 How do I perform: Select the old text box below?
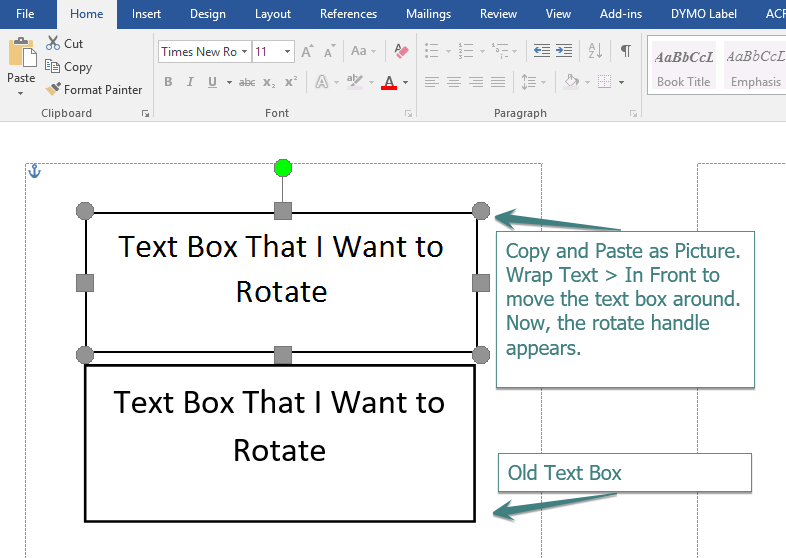click(x=280, y=443)
